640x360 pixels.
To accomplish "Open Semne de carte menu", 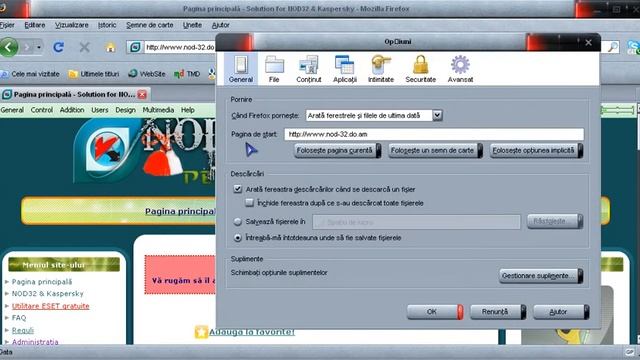I will [x=150, y=25].
